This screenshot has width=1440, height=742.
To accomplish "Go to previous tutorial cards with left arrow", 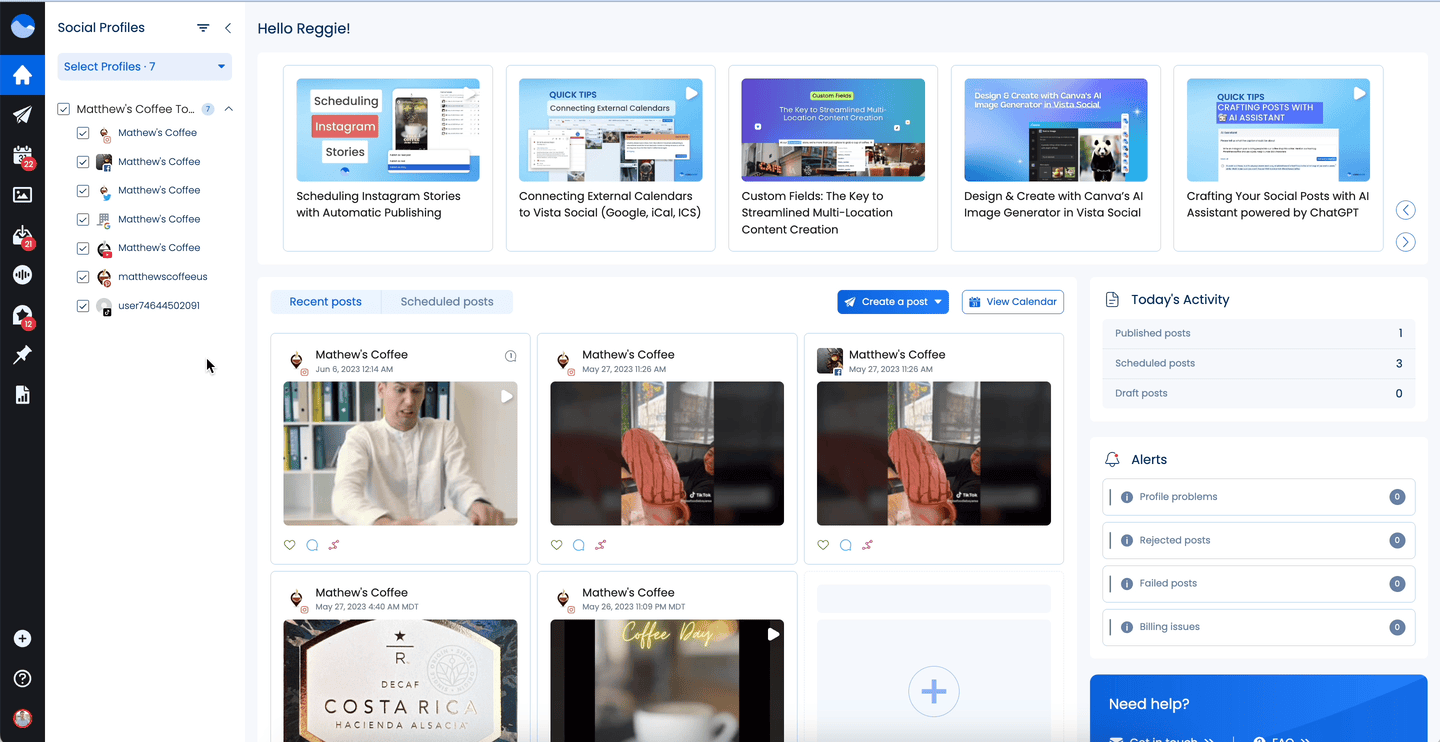I will point(1406,210).
